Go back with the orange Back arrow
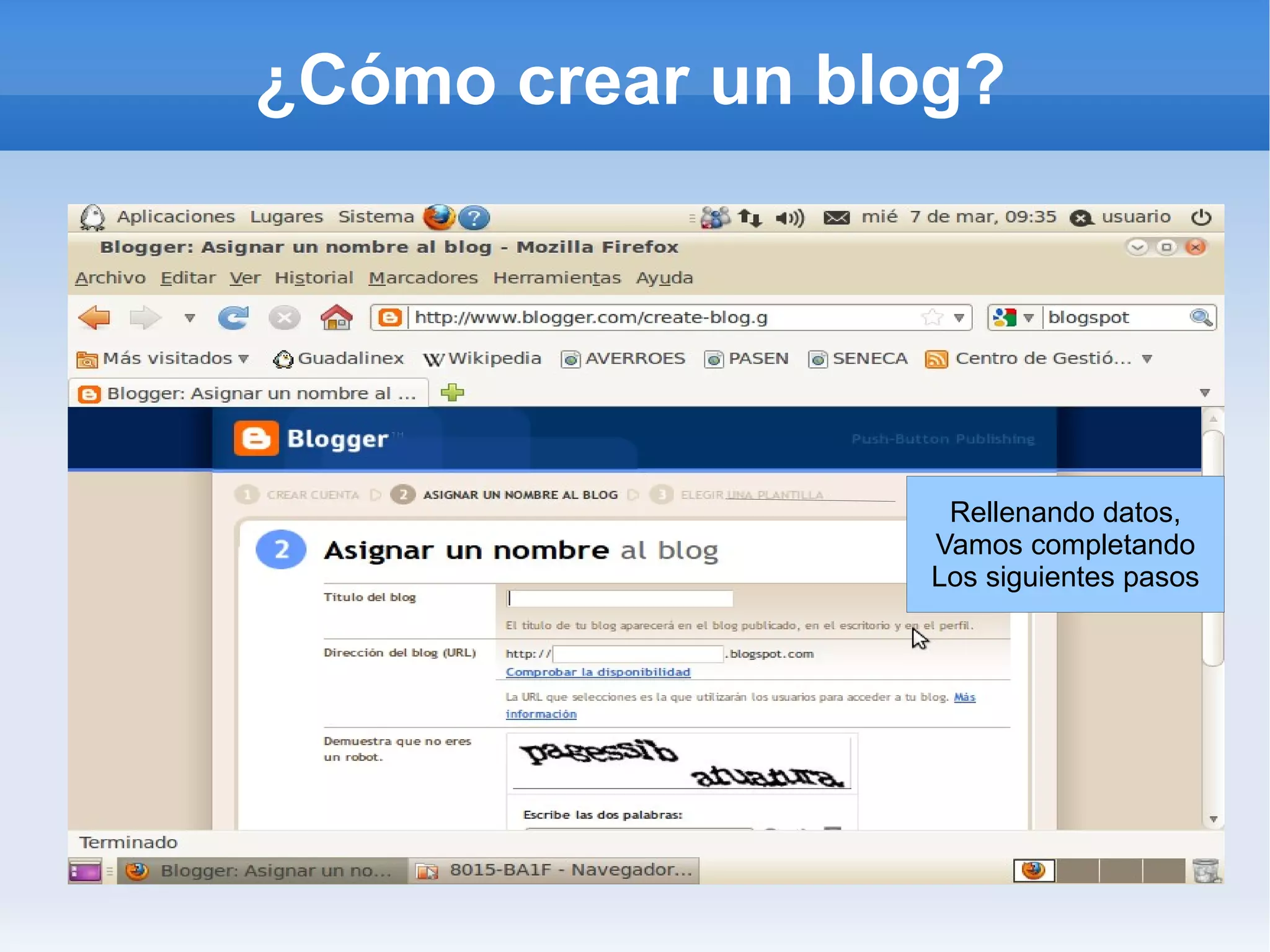The image size is (1270, 952). 94,318
